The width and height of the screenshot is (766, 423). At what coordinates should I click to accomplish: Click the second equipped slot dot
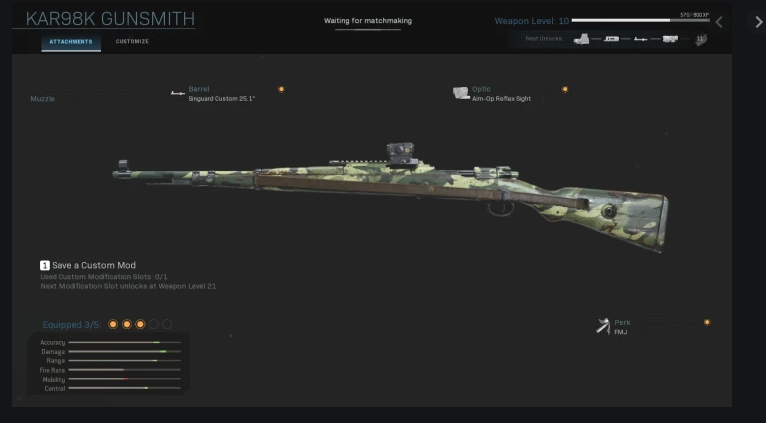(127, 324)
